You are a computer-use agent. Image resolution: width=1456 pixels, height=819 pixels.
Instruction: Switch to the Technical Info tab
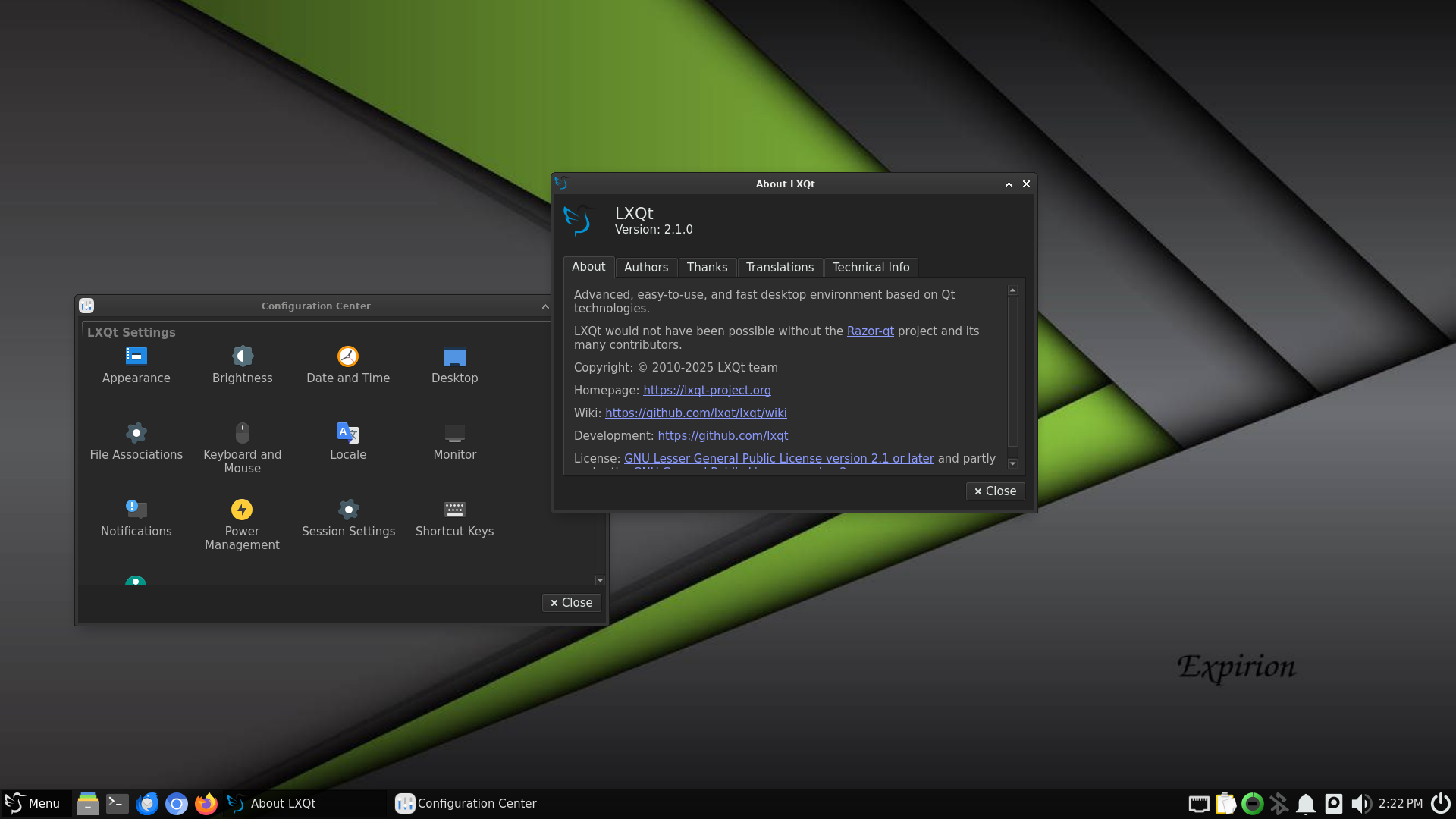click(x=871, y=268)
